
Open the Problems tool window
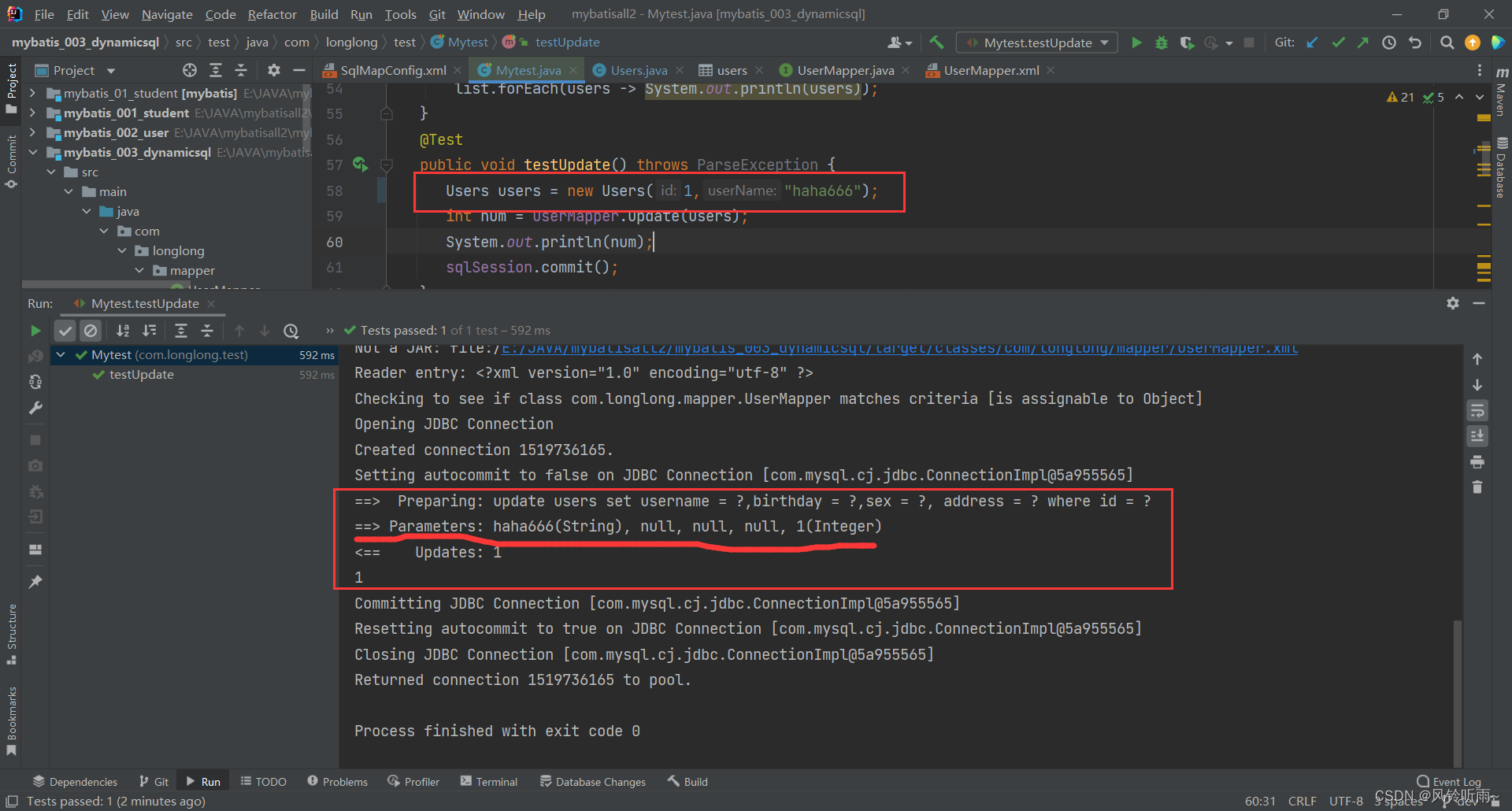click(337, 782)
